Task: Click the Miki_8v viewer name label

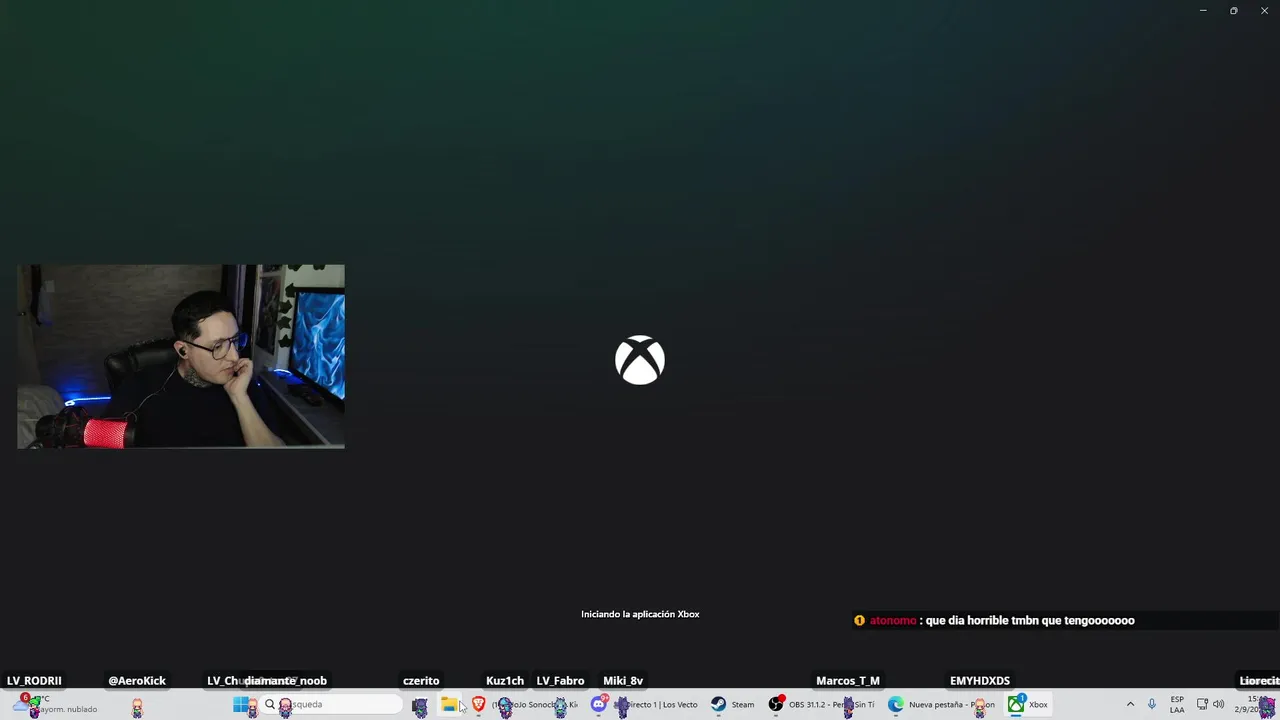Action: 623,681
